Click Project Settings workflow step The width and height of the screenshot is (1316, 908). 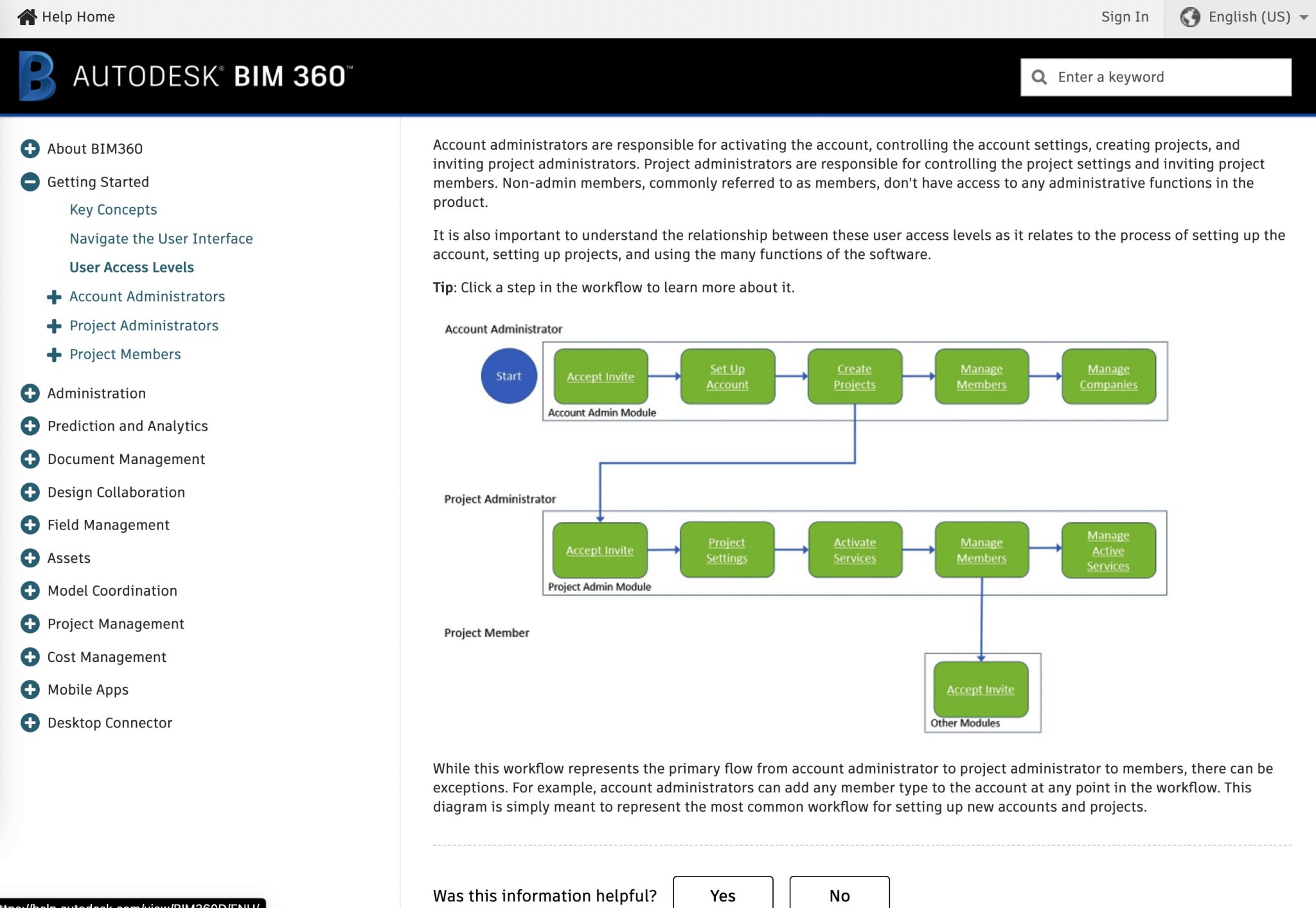pos(727,550)
